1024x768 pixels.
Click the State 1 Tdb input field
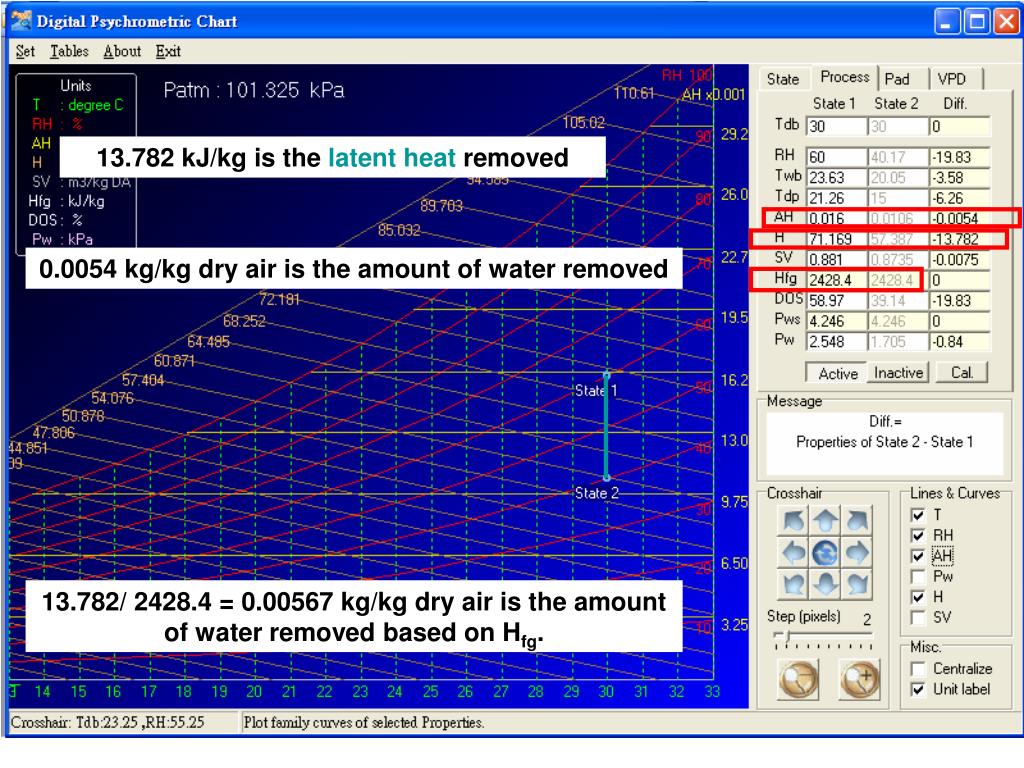pos(837,126)
